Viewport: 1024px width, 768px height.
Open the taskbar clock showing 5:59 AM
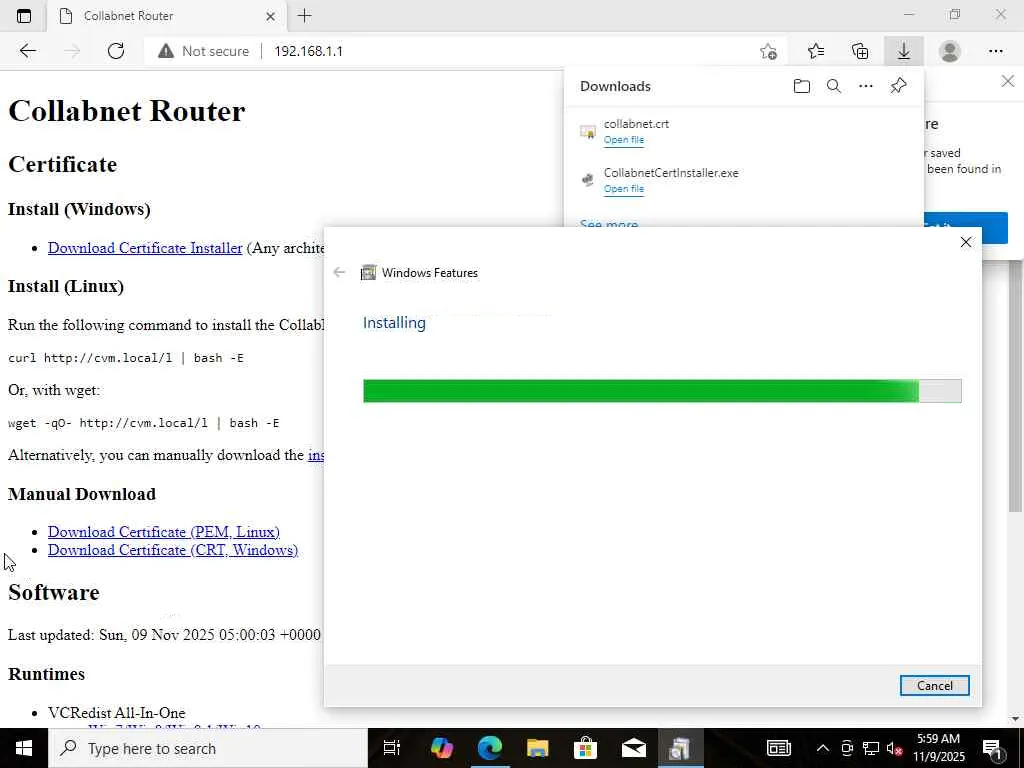pyautogui.click(x=938, y=748)
